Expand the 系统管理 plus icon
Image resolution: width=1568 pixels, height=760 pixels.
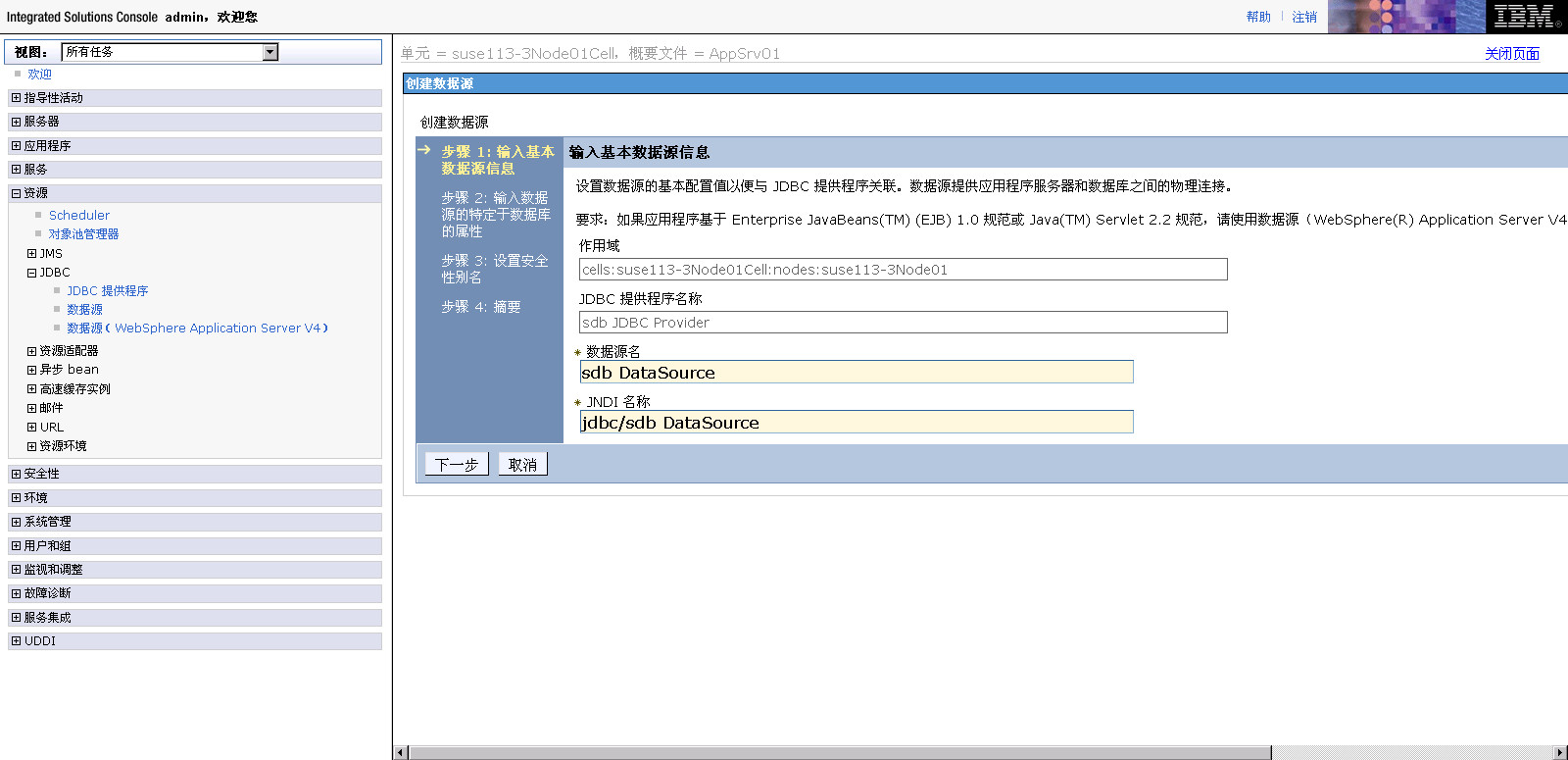(16, 522)
